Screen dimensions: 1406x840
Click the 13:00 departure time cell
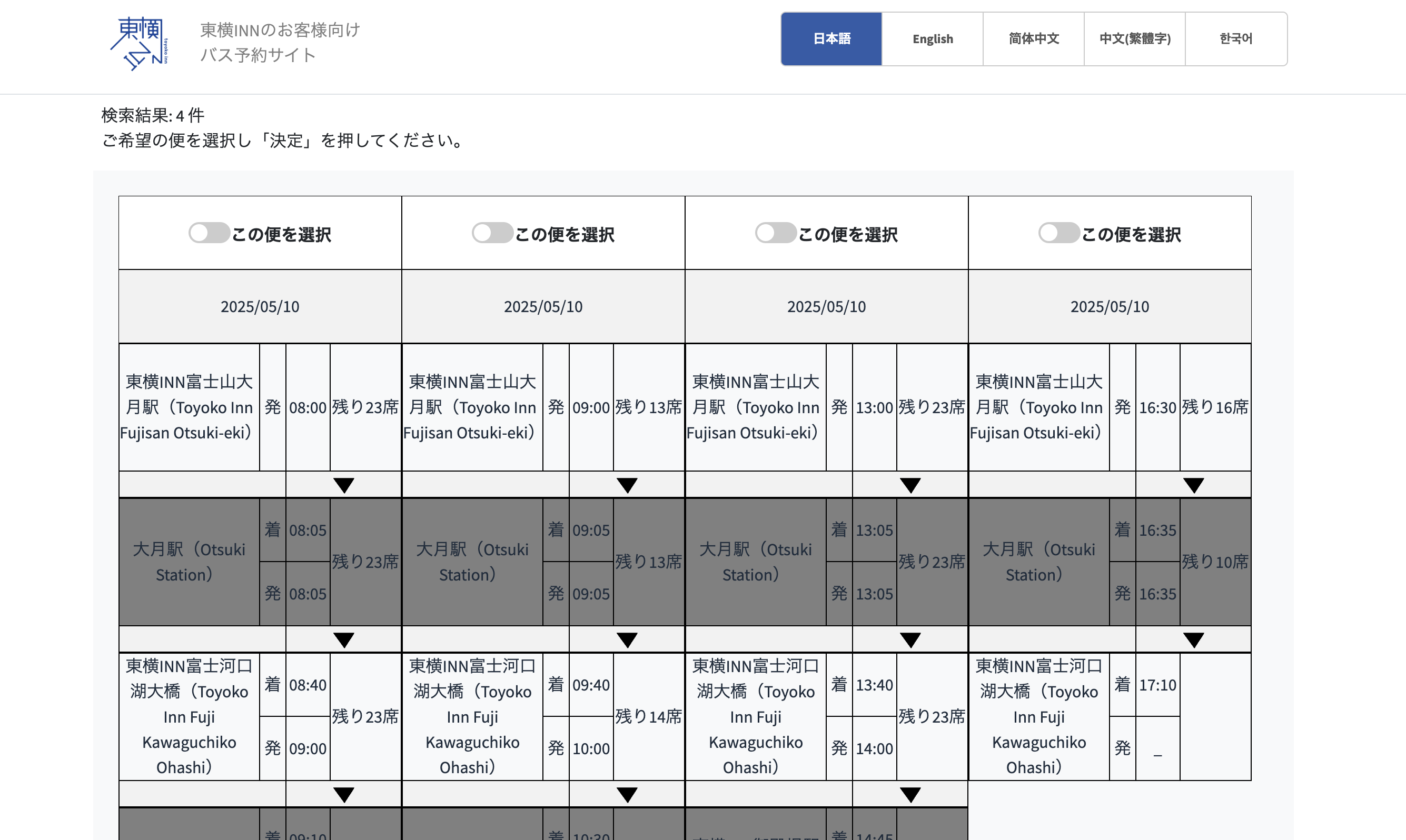coord(874,407)
